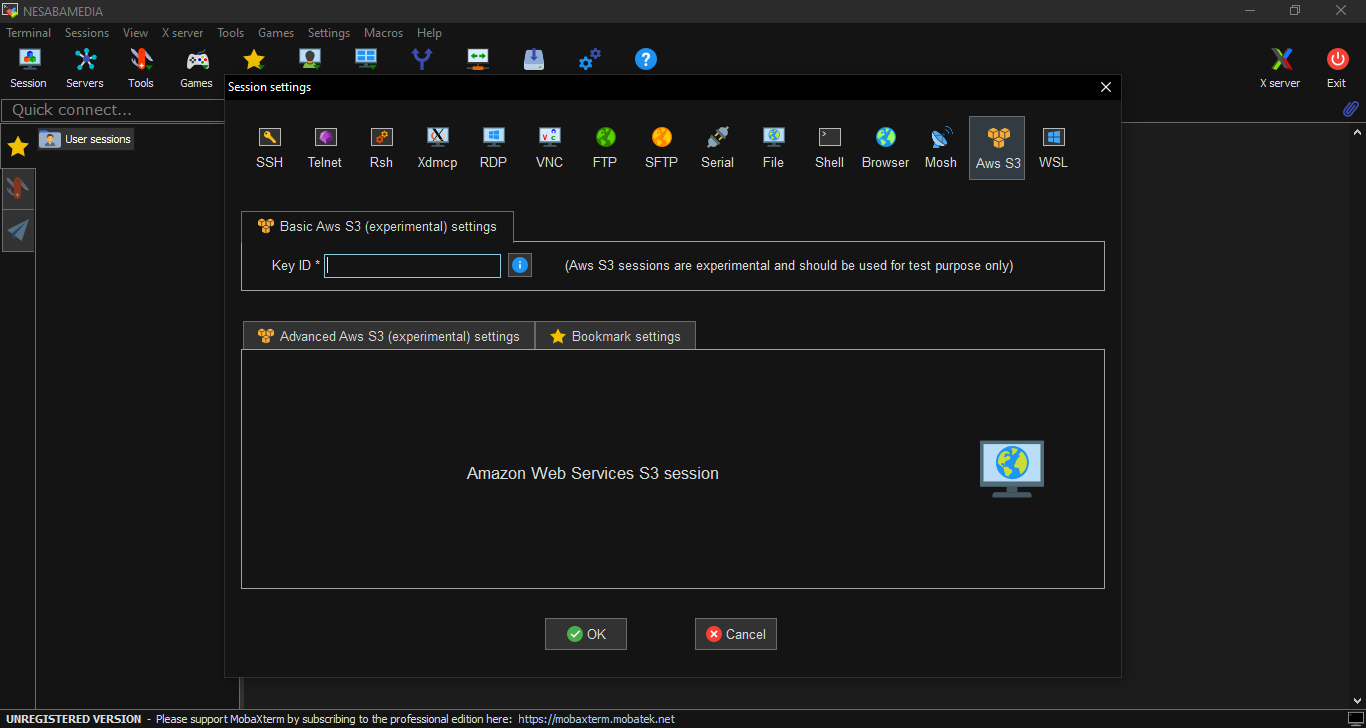The height and width of the screenshot is (728, 1366).
Task: Select the SFTP session icon
Action: point(661,147)
